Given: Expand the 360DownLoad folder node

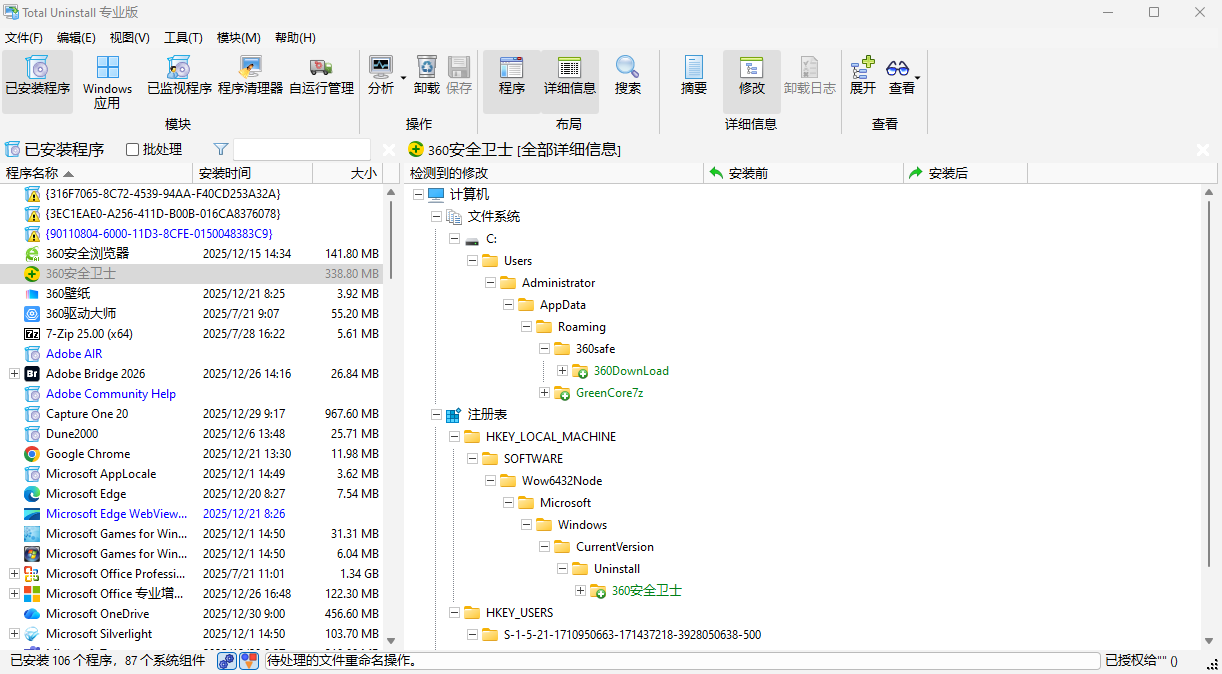Looking at the screenshot, I should (x=562, y=371).
